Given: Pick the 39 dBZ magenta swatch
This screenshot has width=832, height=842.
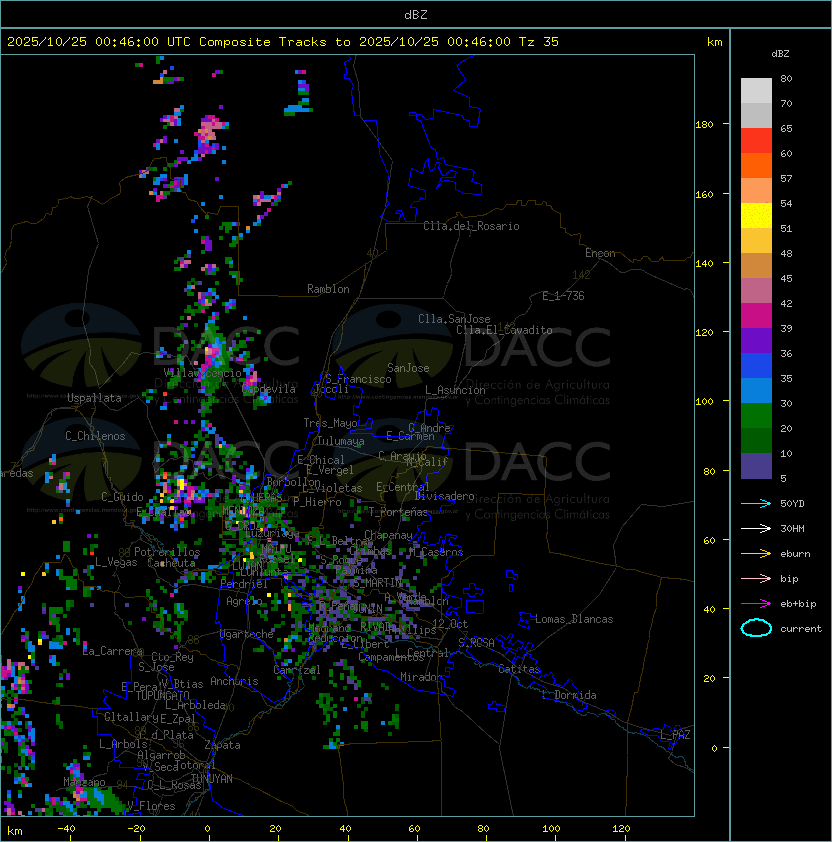Looking at the screenshot, I should 756,315.
